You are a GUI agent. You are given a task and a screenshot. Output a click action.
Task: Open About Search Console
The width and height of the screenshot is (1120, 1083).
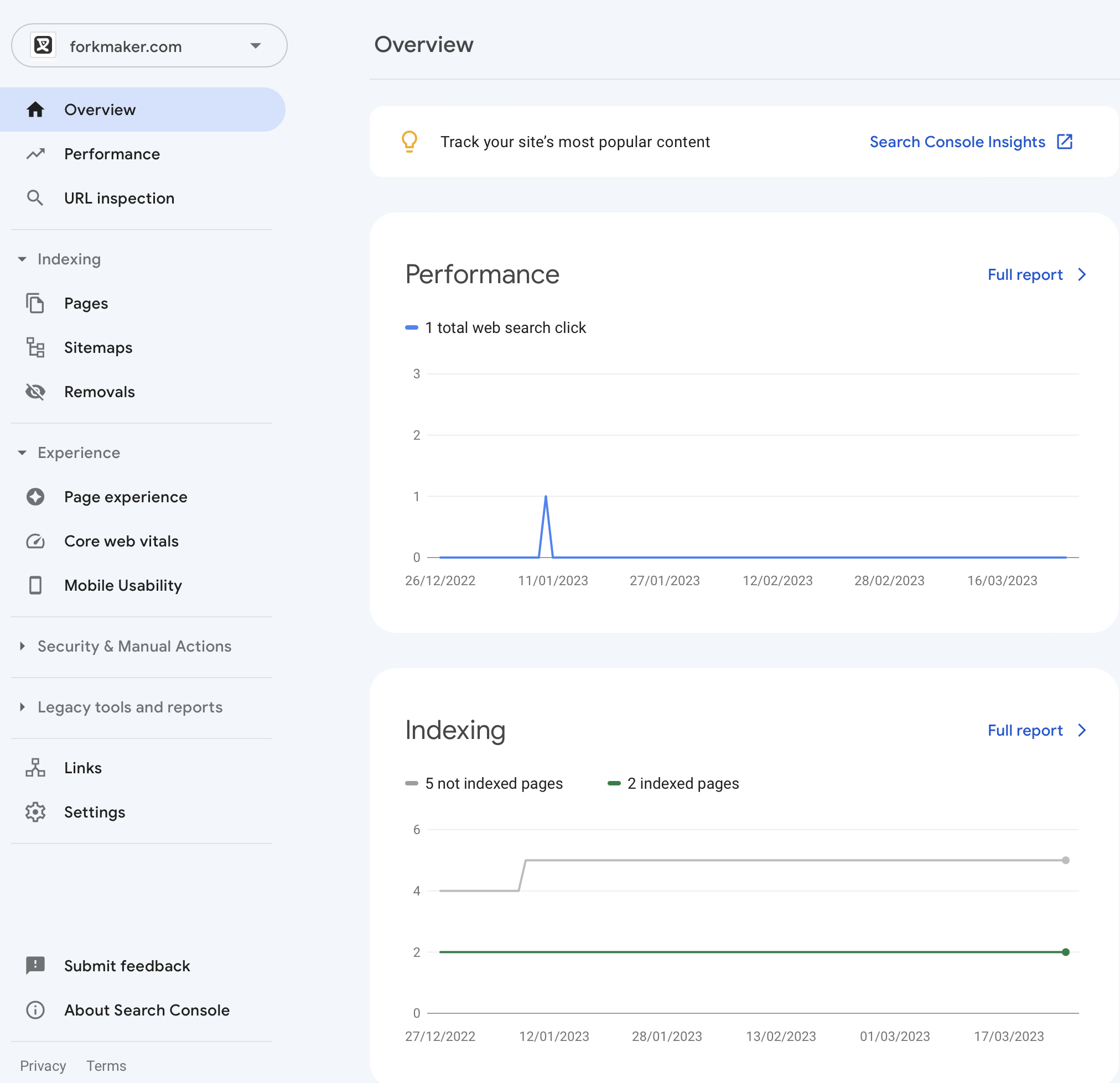[x=147, y=1010]
